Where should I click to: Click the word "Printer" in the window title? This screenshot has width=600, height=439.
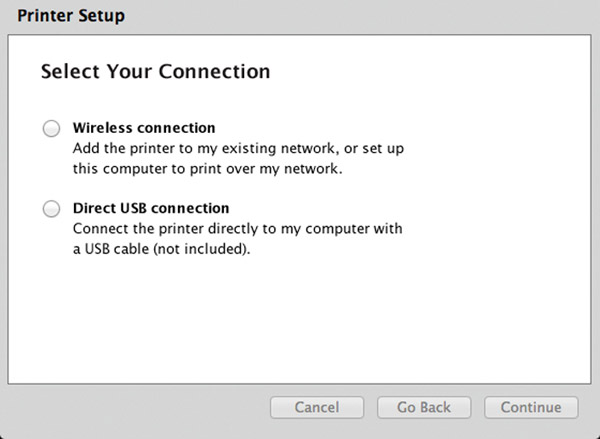pyautogui.click(x=45, y=16)
